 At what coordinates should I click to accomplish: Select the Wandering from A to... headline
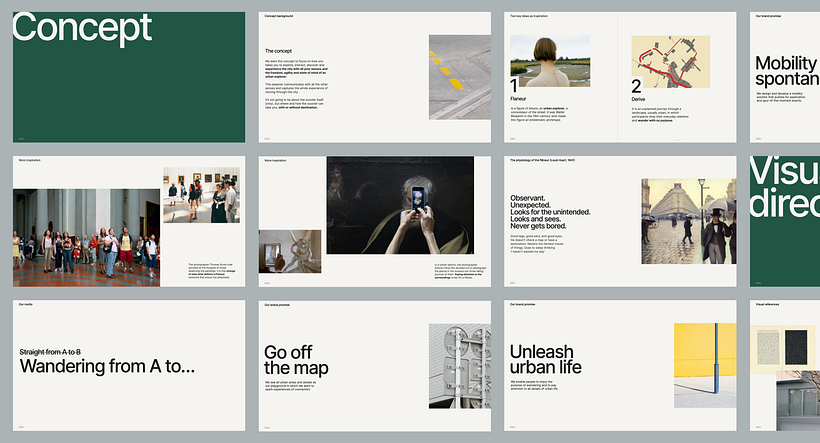click(x=107, y=366)
